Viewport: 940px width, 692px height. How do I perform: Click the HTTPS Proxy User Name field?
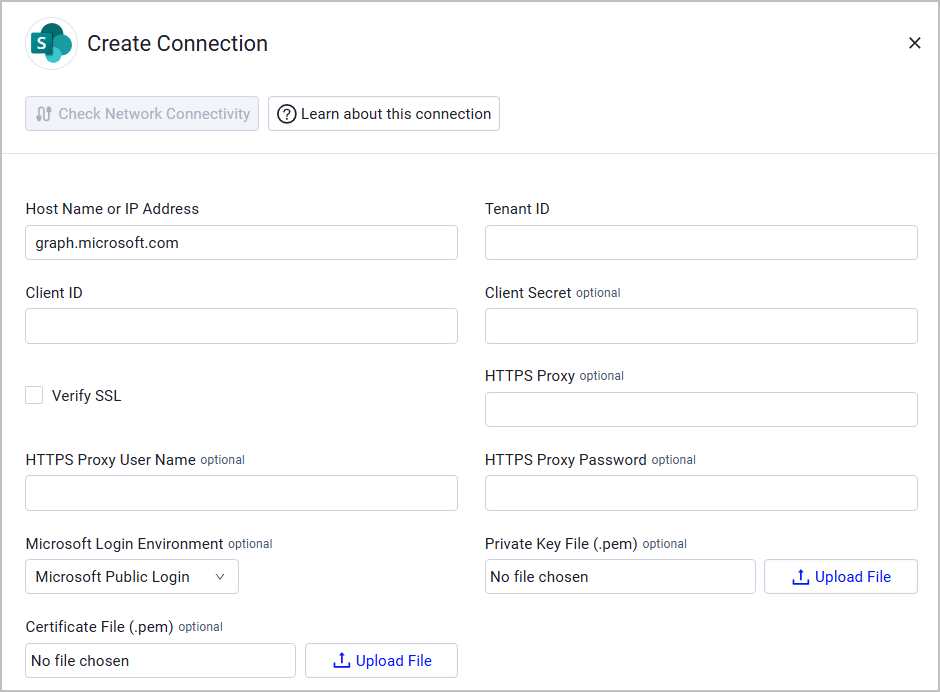(x=241, y=493)
